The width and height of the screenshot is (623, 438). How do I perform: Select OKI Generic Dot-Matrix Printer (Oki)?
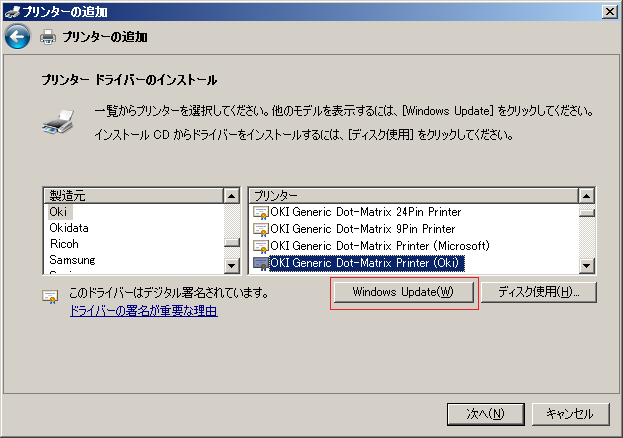(x=366, y=263)
